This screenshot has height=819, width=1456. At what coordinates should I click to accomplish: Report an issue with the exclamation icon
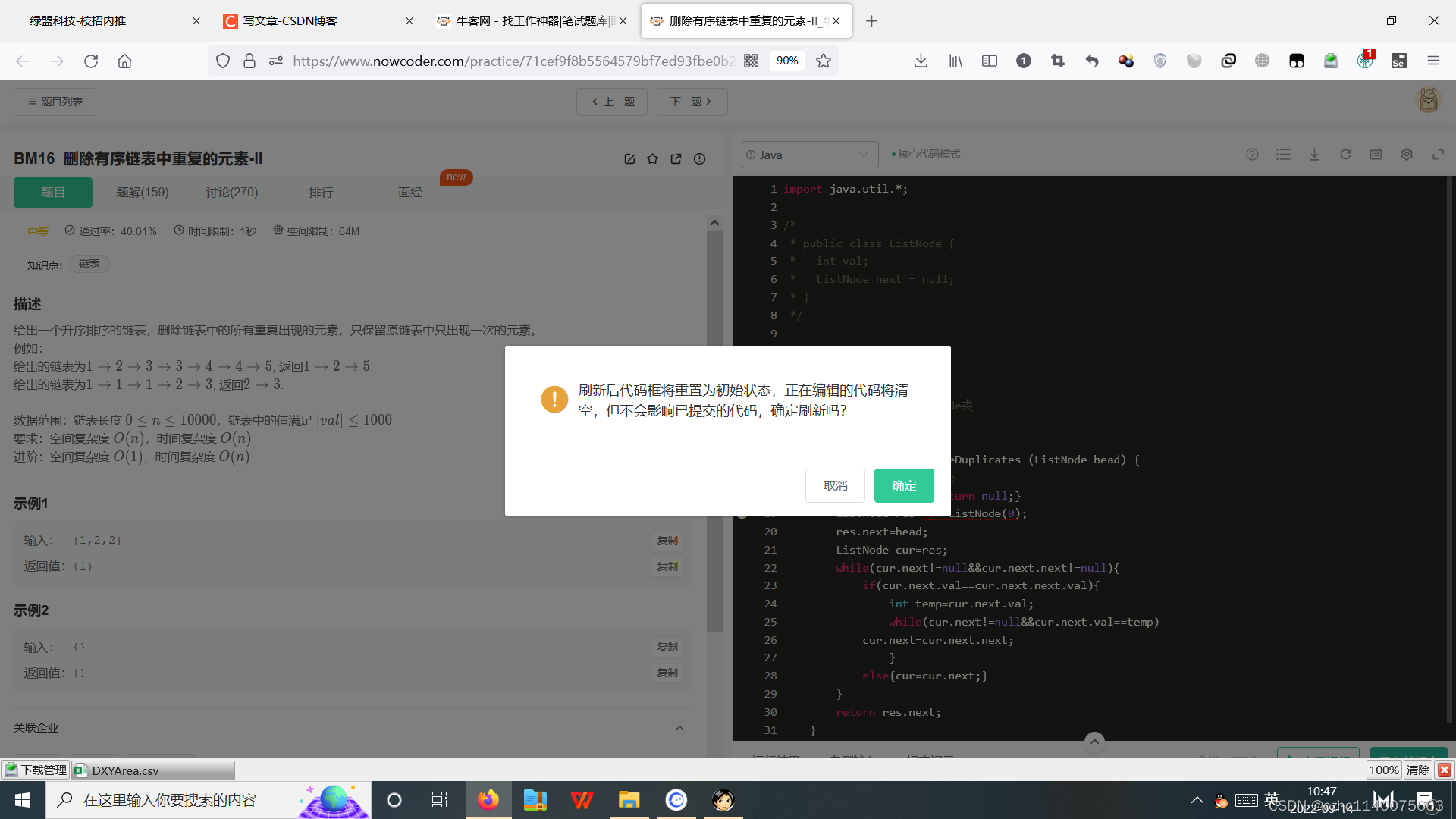[699, 158]
